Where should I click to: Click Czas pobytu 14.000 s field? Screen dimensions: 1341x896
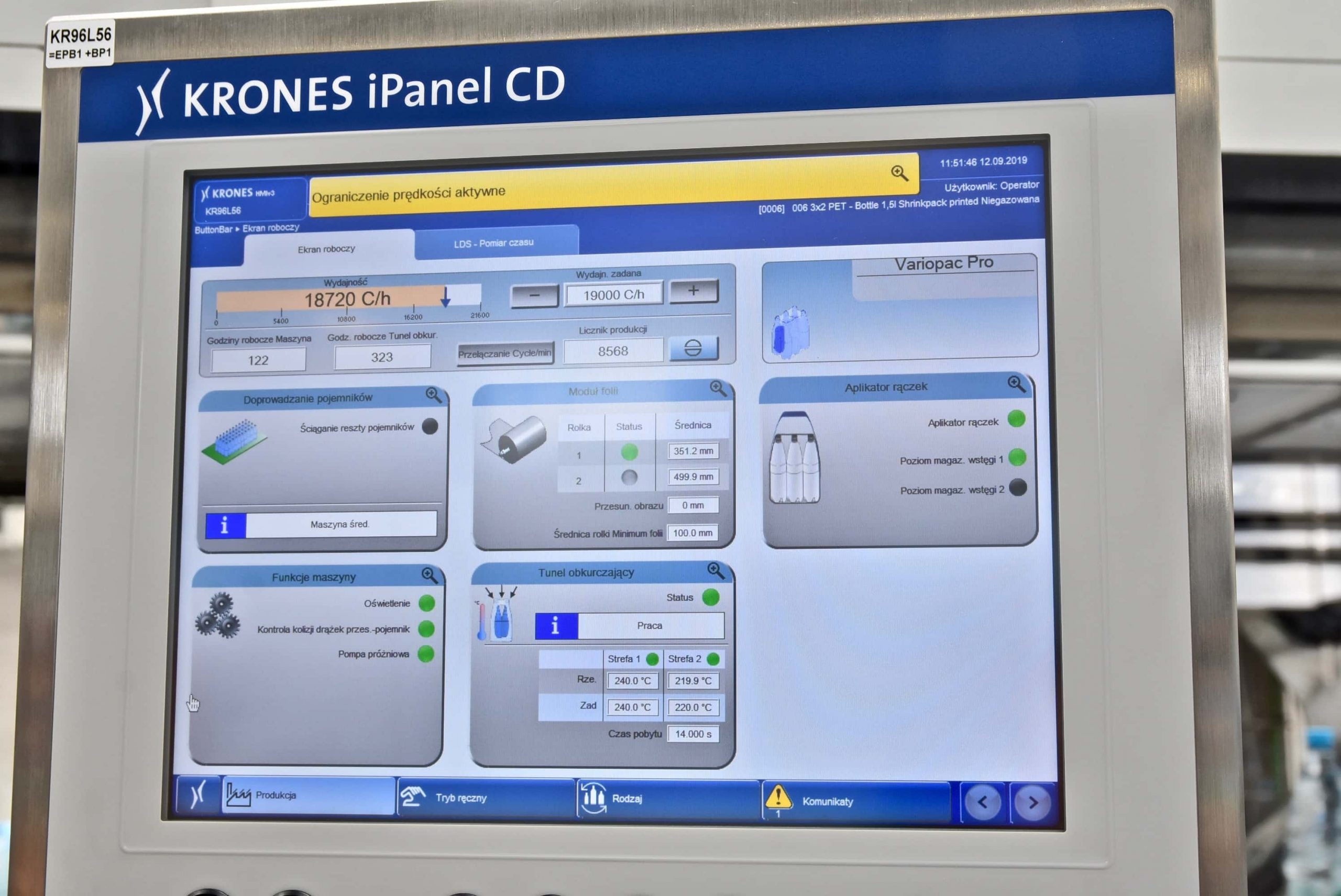point(694,734)
